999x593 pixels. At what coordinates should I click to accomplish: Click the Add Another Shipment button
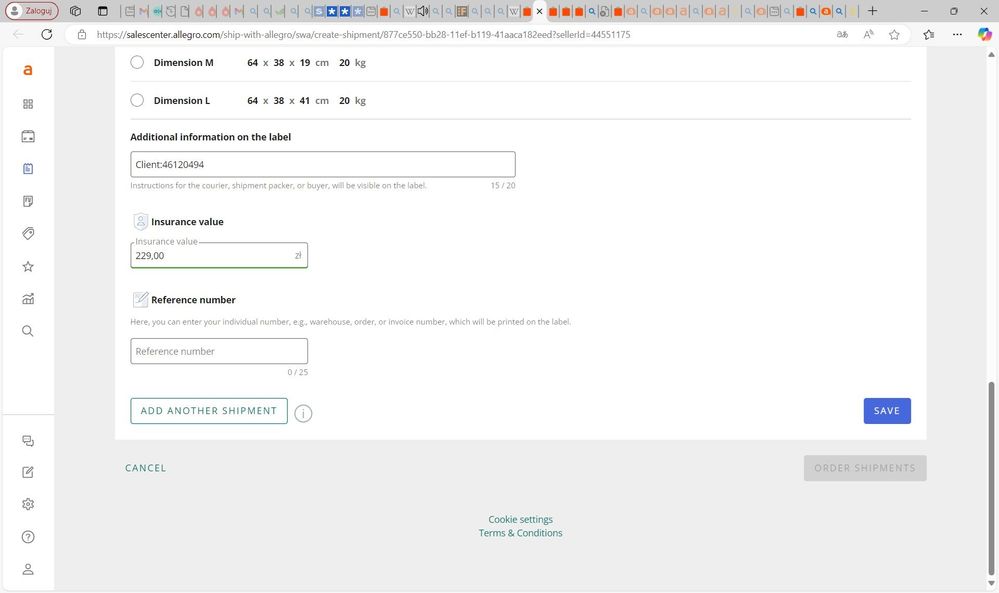(x=209, y=411)
